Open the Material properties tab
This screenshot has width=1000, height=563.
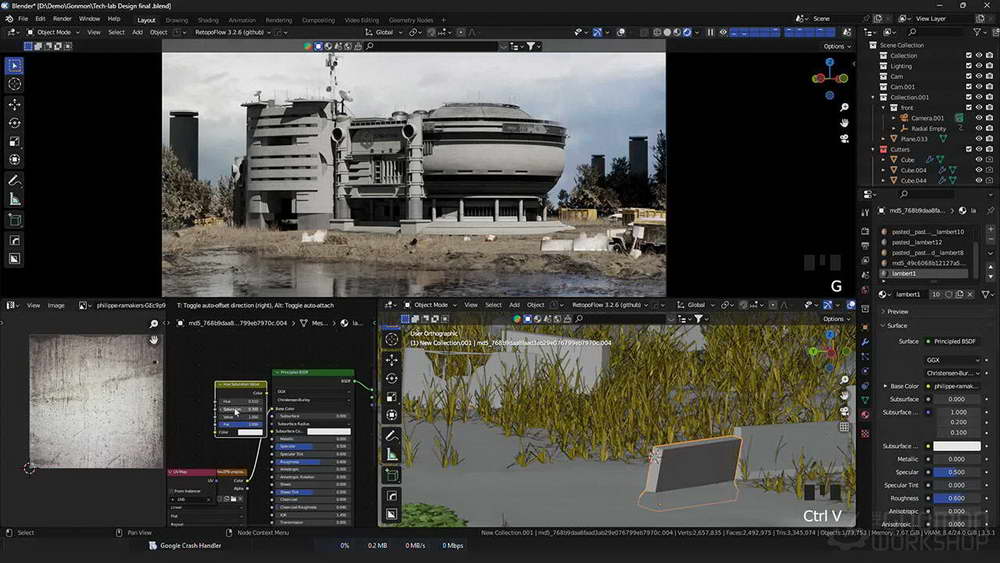click(865, 414)
